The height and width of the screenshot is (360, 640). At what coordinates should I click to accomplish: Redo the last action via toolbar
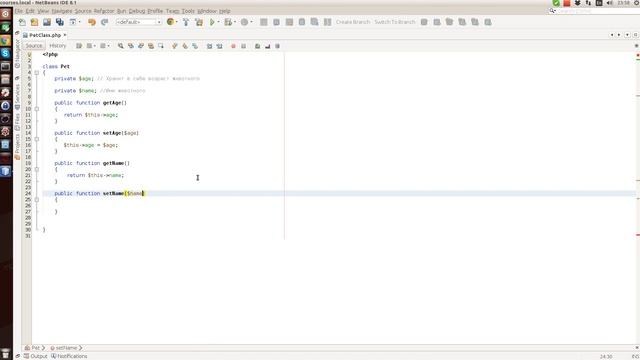(x=104, y=22)
